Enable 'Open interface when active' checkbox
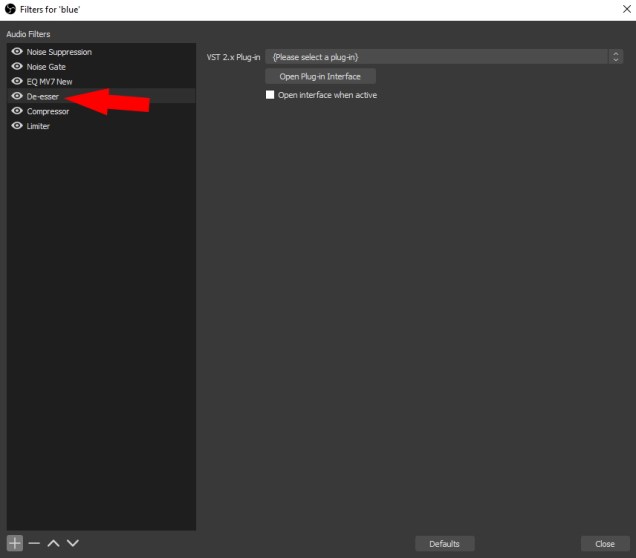Screen dimensions: 636x558 270,95
